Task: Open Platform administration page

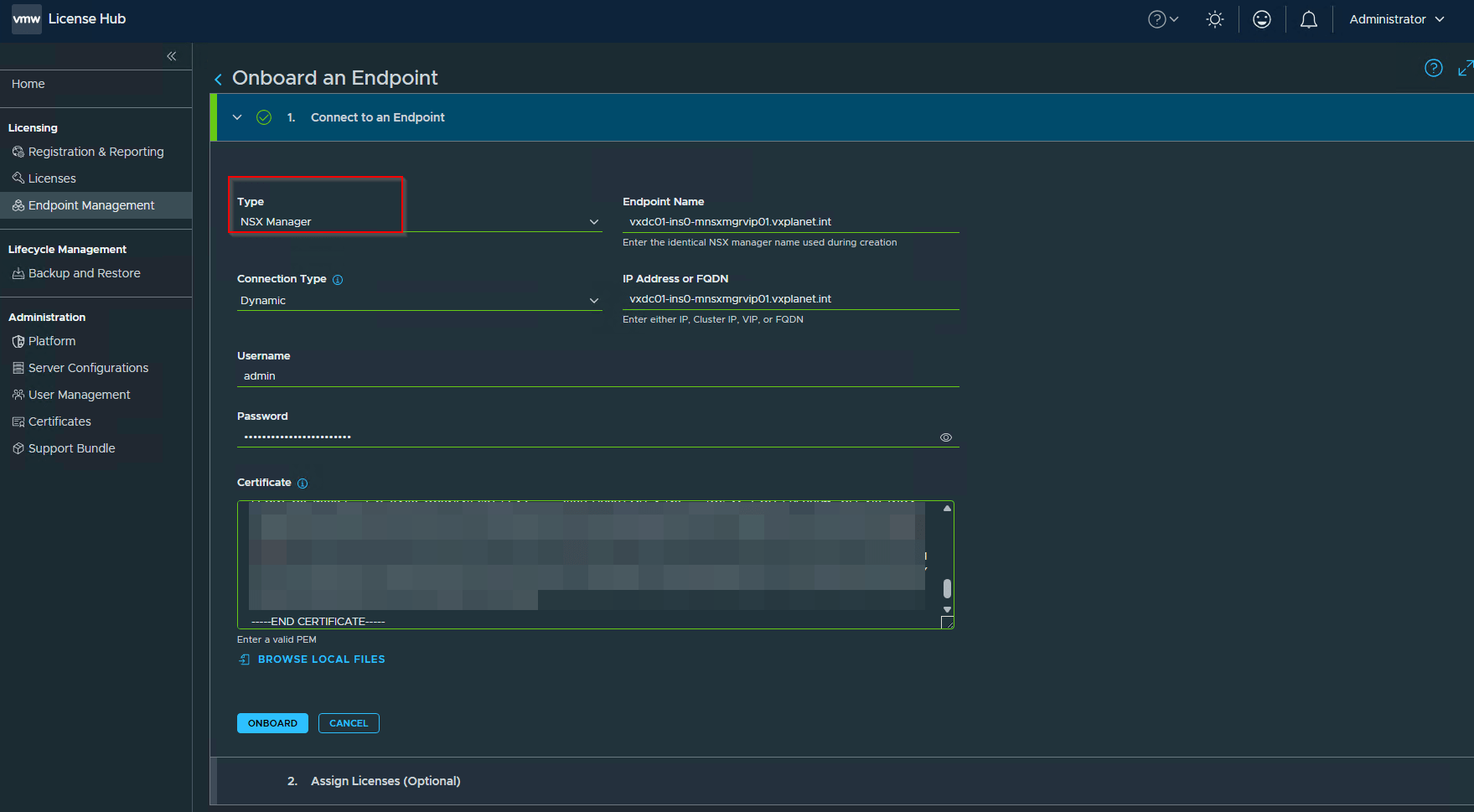Action: 52,341
